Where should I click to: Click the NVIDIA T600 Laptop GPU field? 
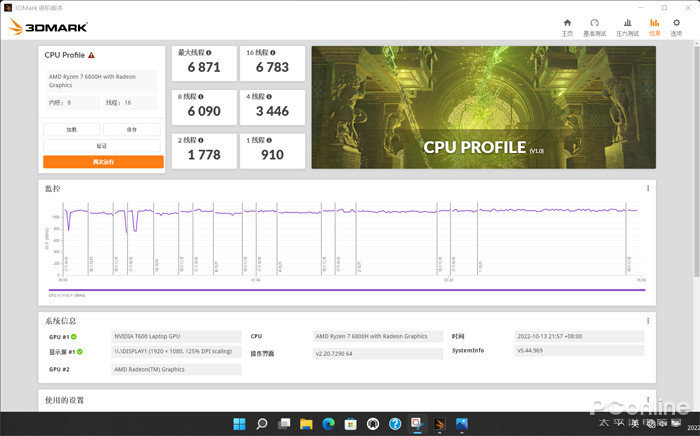176,336
